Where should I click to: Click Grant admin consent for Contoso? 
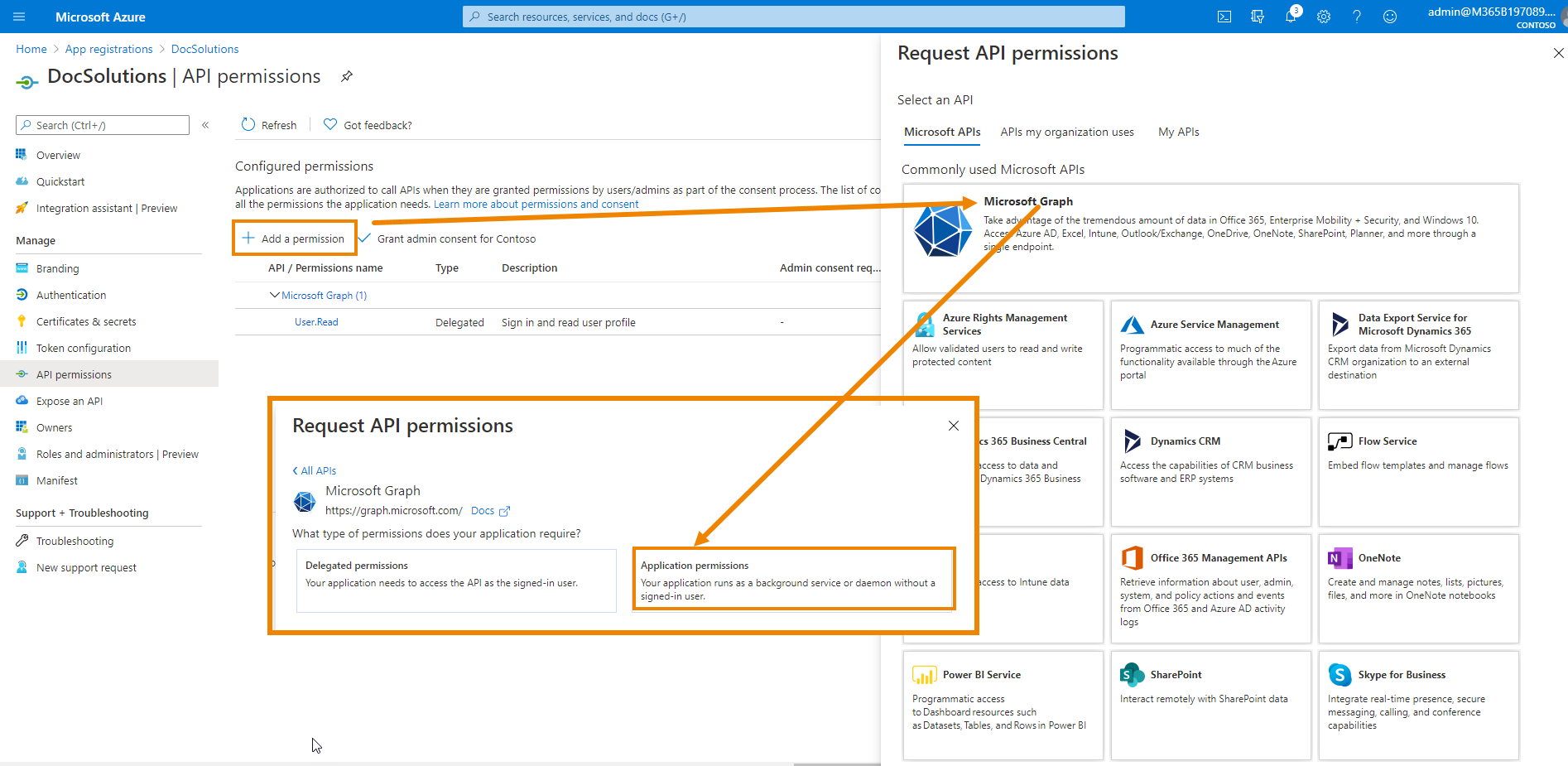447,238
